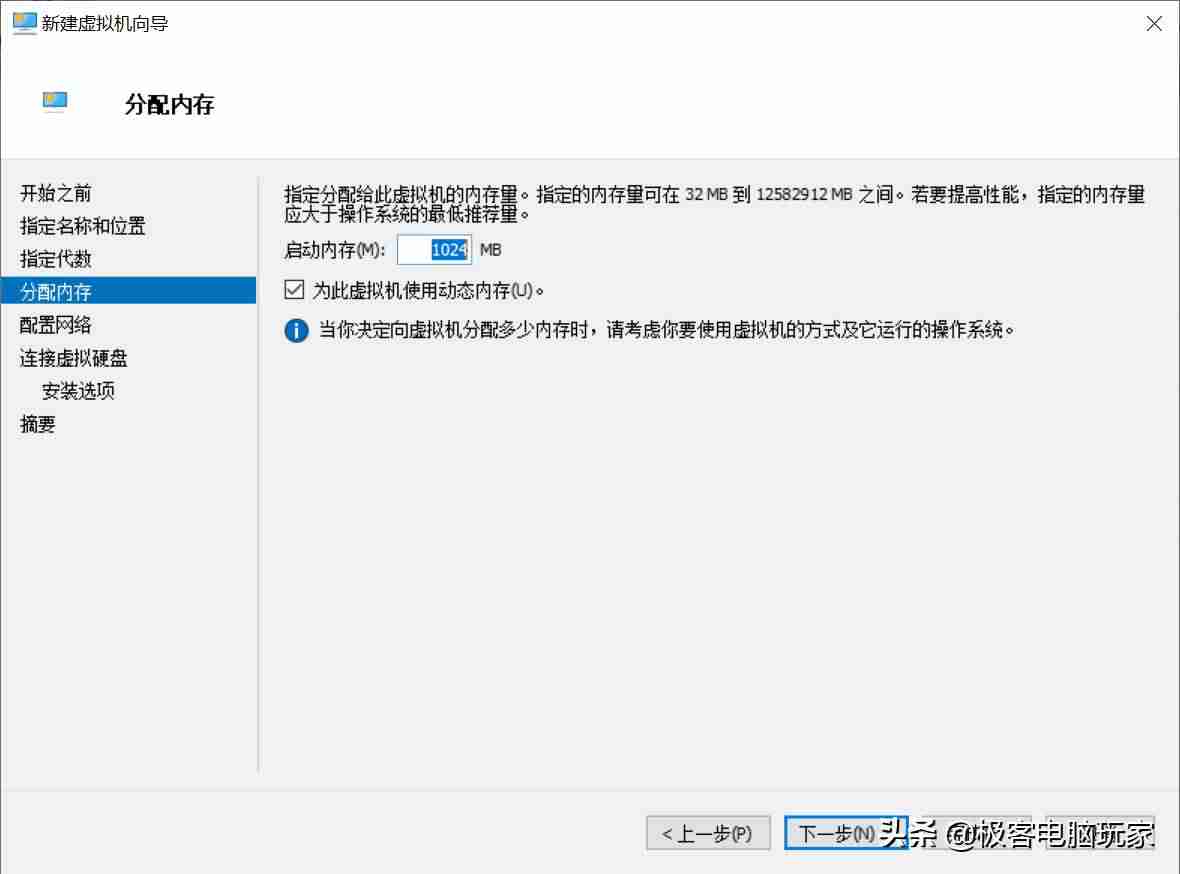Open 连接虚拟硬盘 step
1180x874 pixels.
(x=74, y=358)
